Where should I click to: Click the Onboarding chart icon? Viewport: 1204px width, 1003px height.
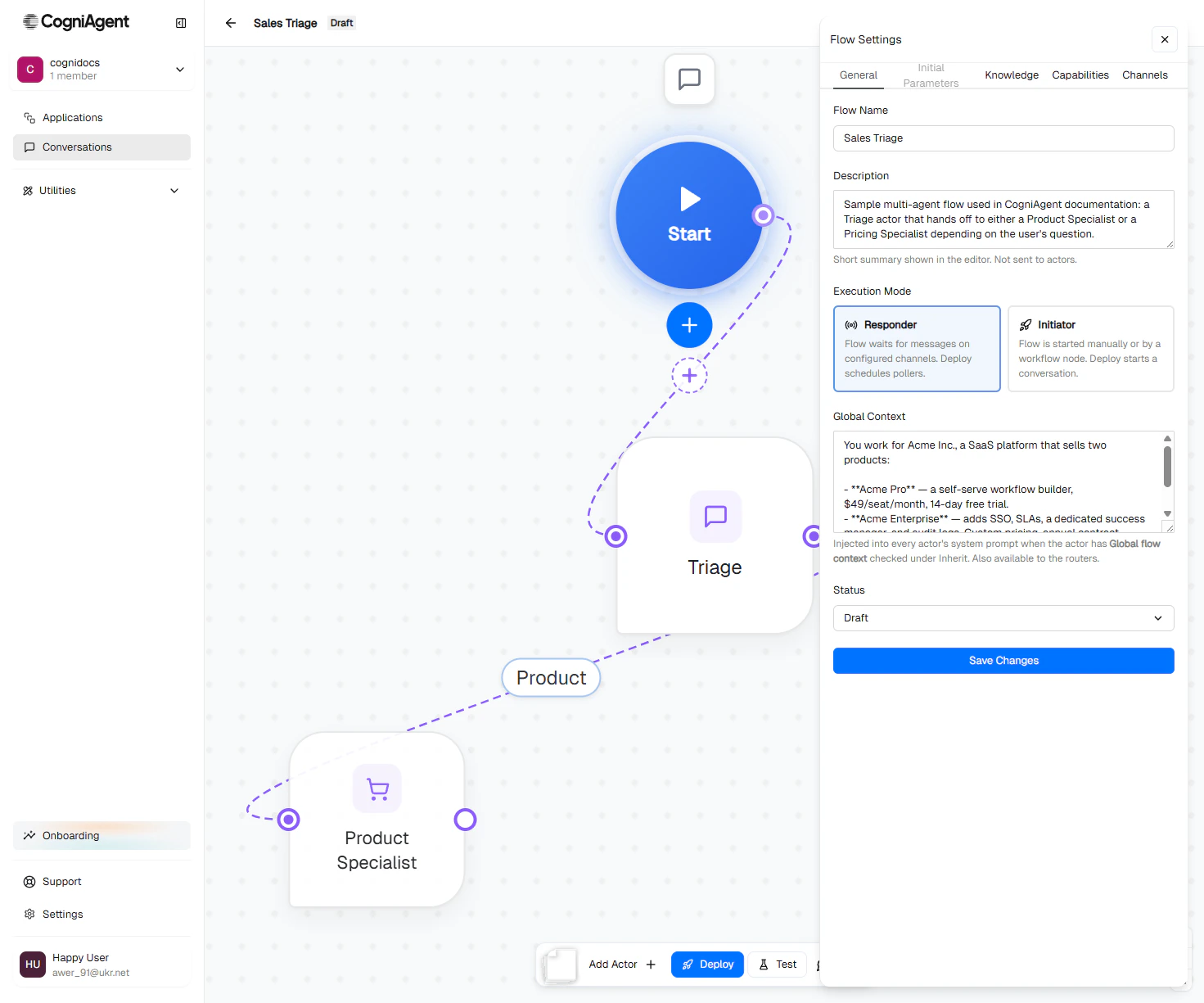[x=29, y=835]
